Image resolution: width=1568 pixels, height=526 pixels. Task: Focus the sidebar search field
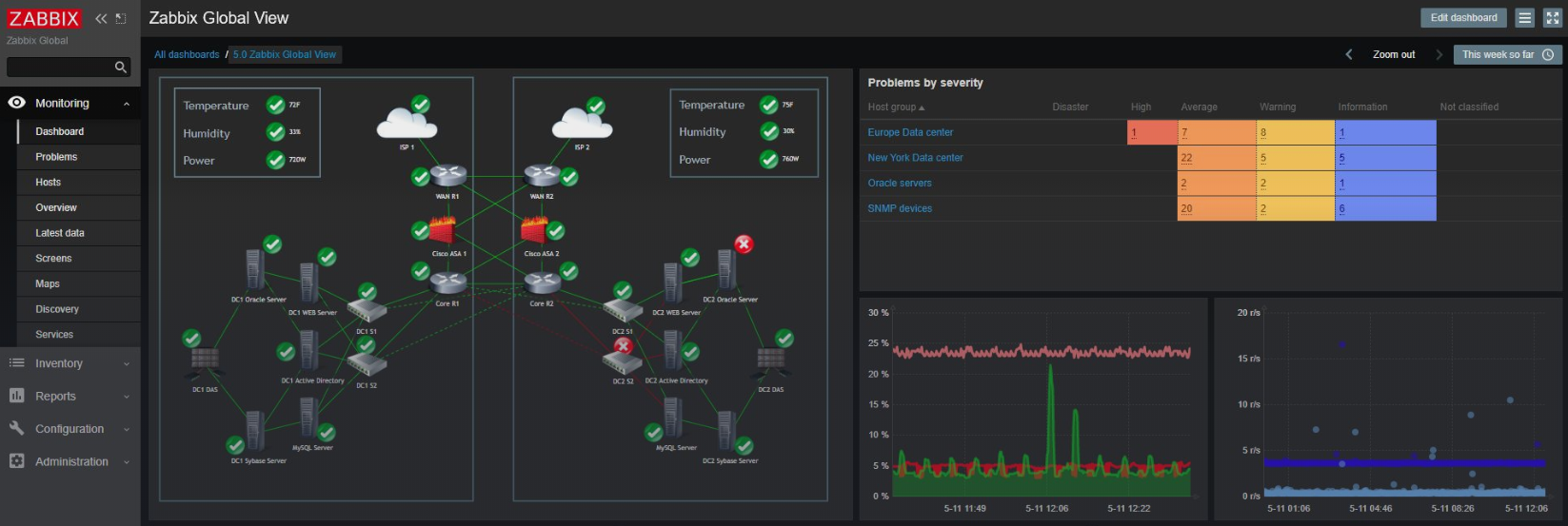pyautogui.click(x=60, y=68)
